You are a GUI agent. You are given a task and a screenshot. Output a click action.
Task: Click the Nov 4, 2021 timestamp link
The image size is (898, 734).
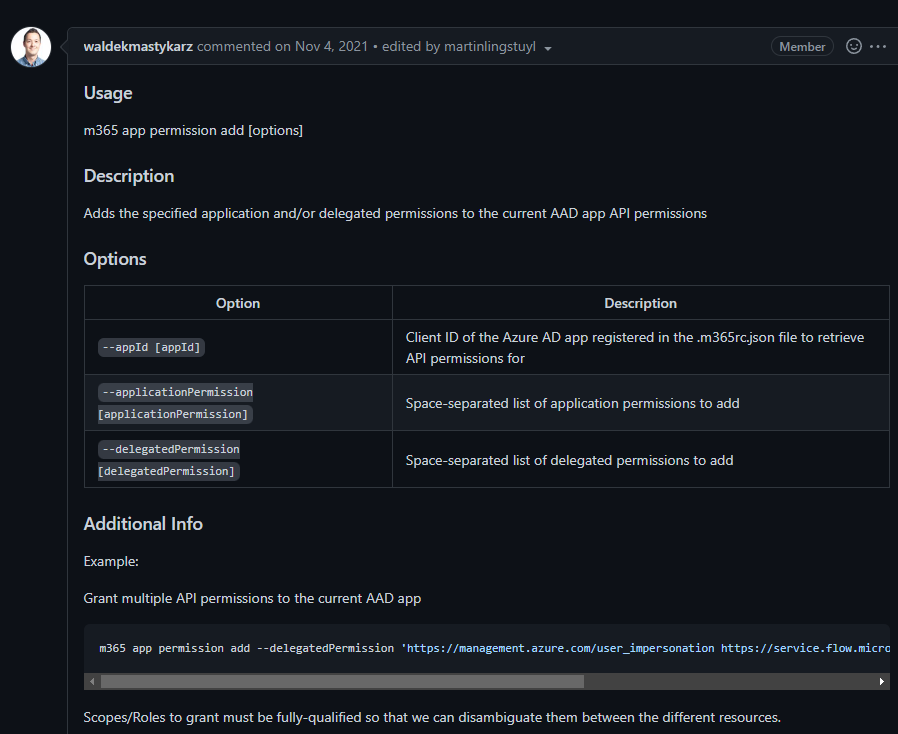tap(330, 46)
